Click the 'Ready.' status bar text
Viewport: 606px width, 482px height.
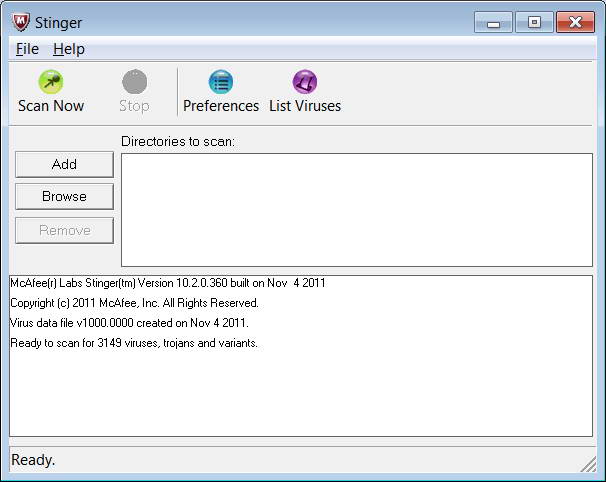(33, 460)
